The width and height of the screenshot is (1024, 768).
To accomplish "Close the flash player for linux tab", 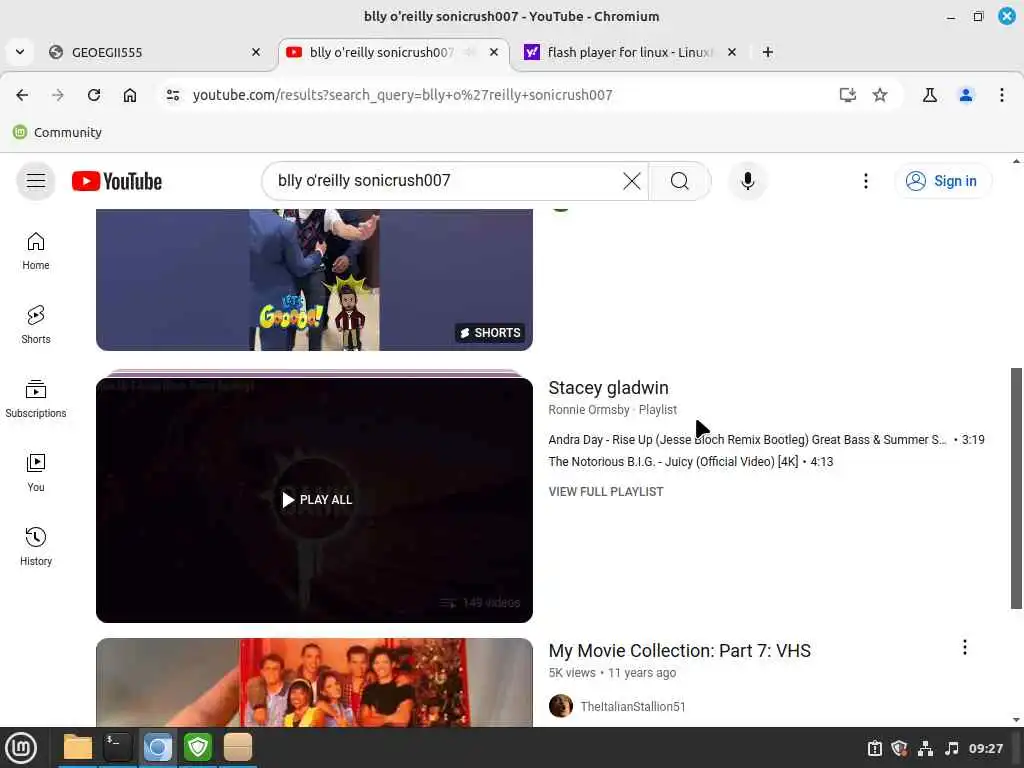I will (x=732, y=52).
